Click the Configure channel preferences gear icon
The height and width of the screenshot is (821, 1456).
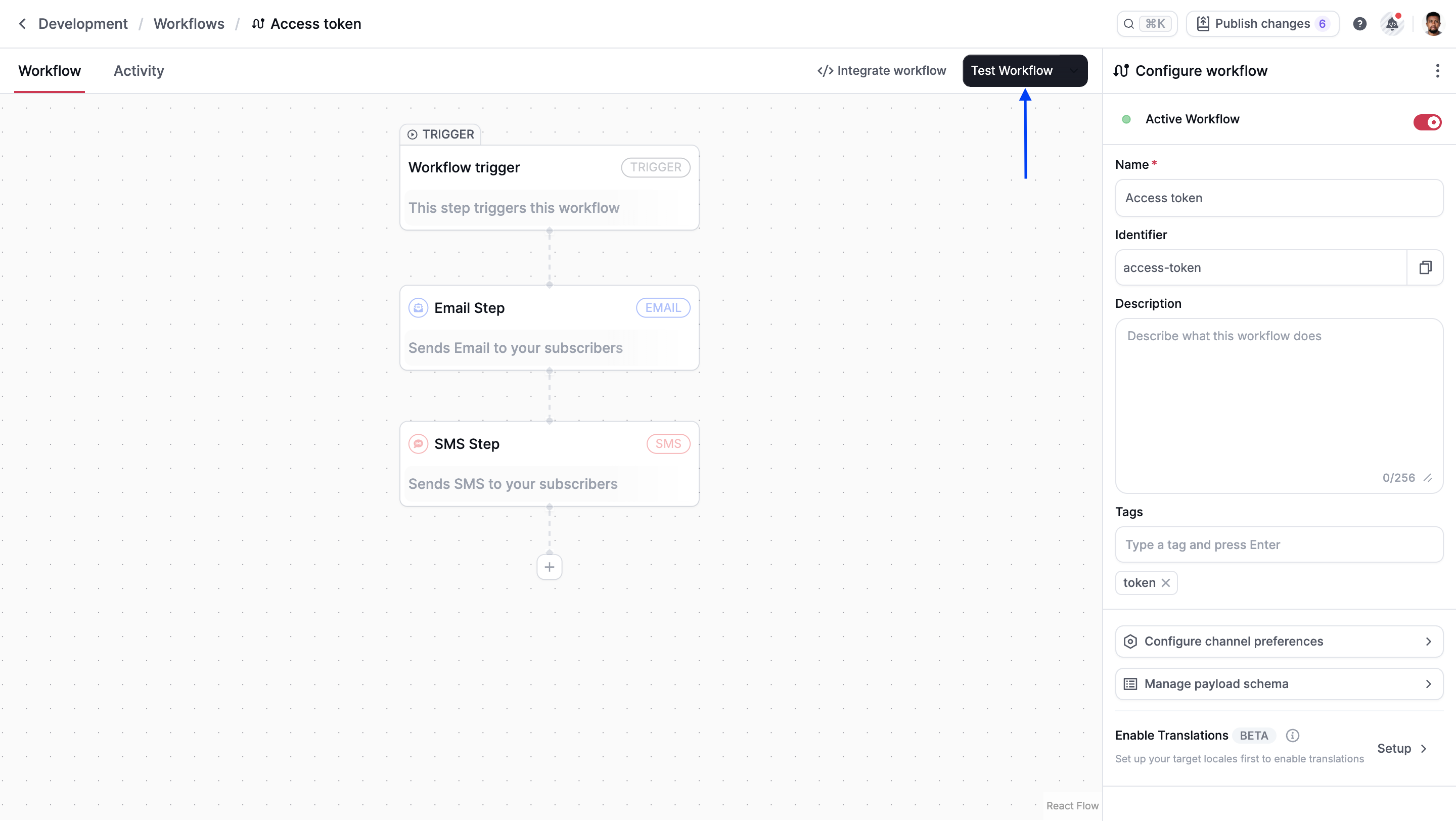pyautogui.click(x=1130, y=642)
